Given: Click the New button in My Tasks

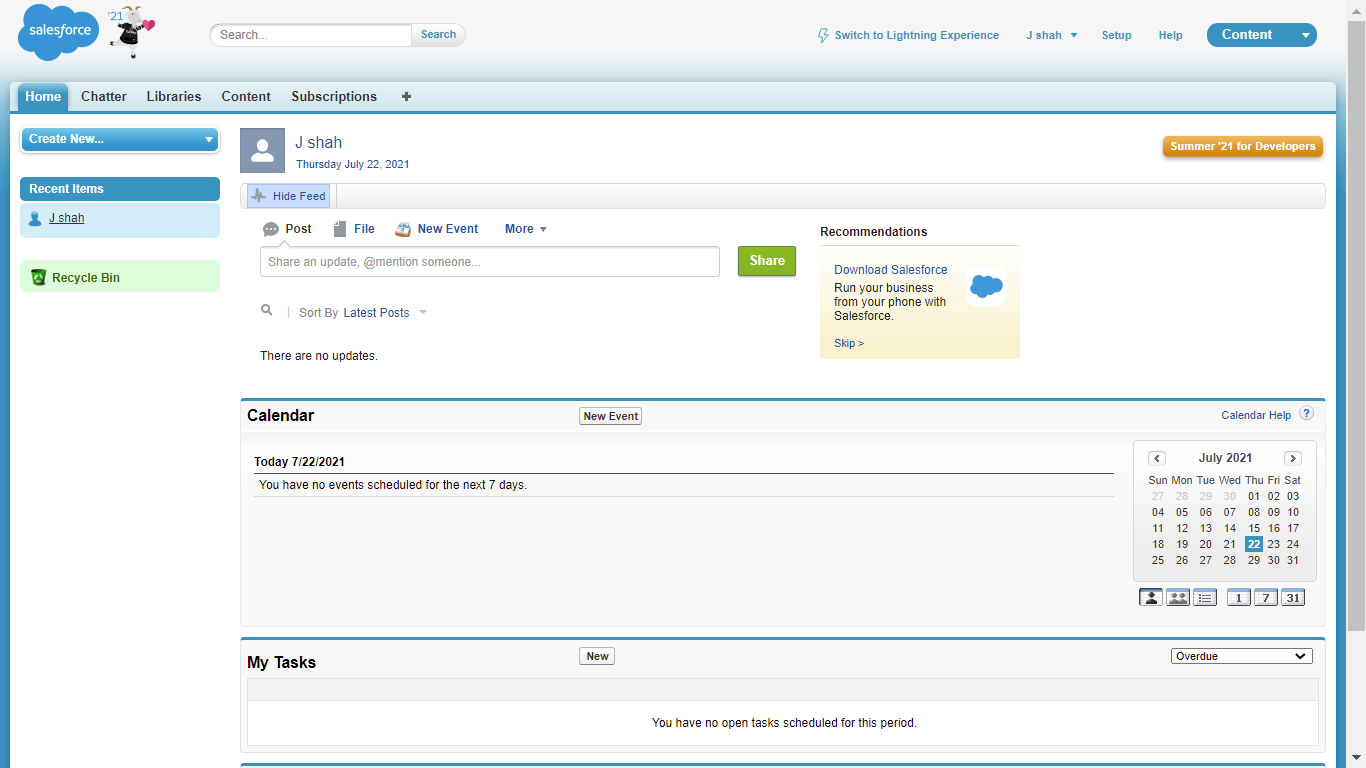Looking at the screenshot, I should [597, 656].
